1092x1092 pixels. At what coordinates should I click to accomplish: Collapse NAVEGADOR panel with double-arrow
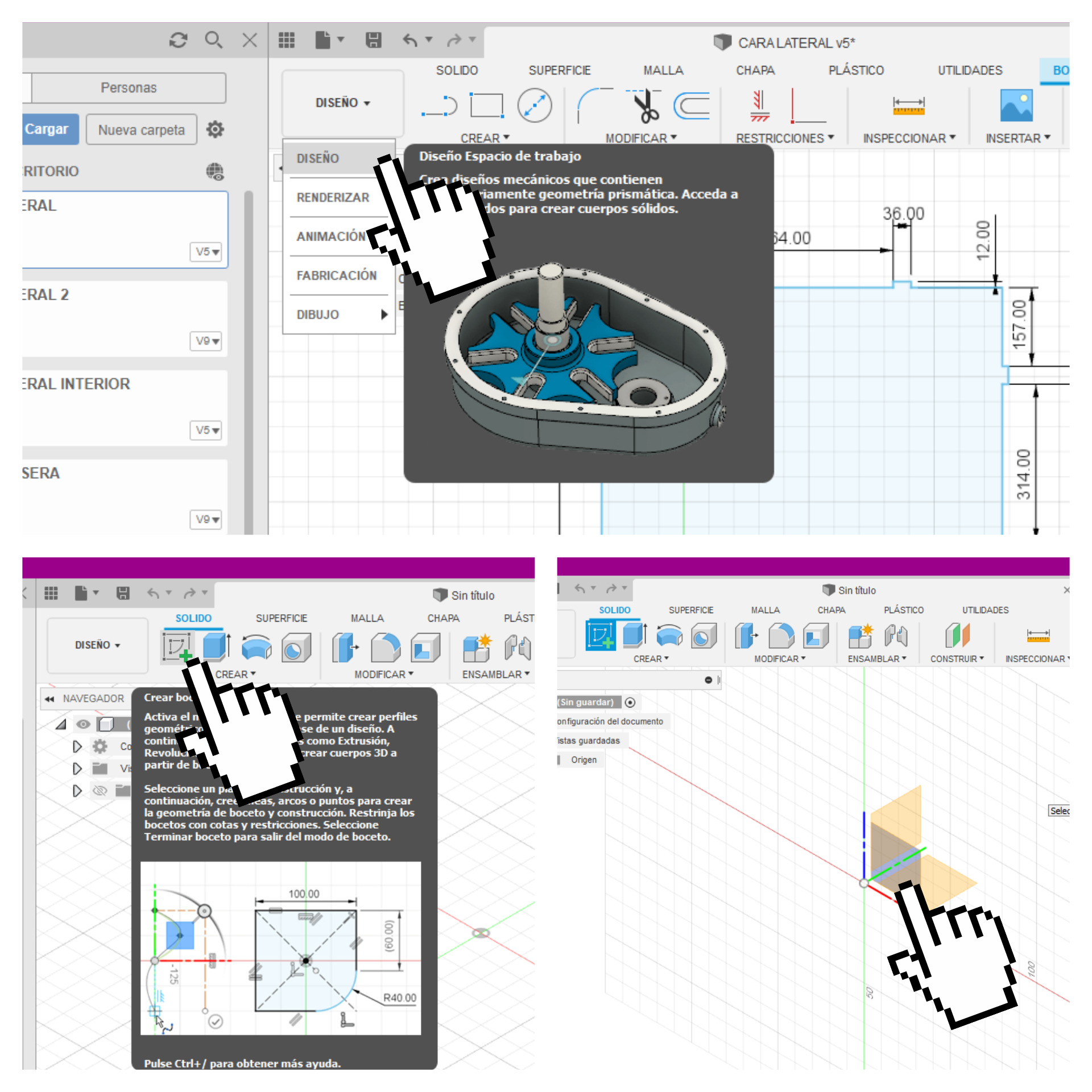coord(50,698)
